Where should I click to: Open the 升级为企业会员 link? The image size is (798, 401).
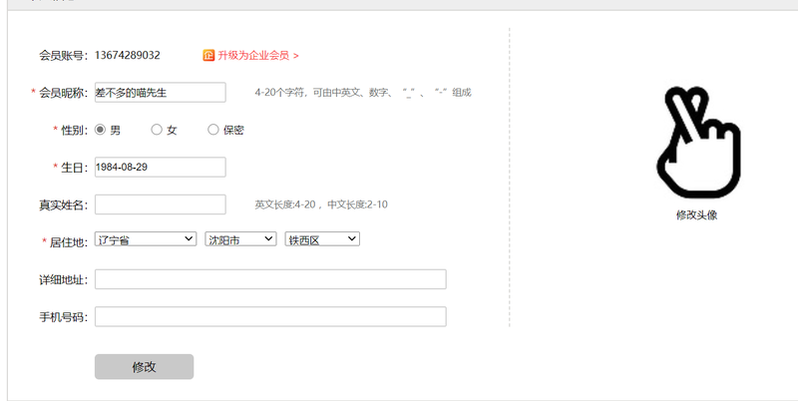258,55
